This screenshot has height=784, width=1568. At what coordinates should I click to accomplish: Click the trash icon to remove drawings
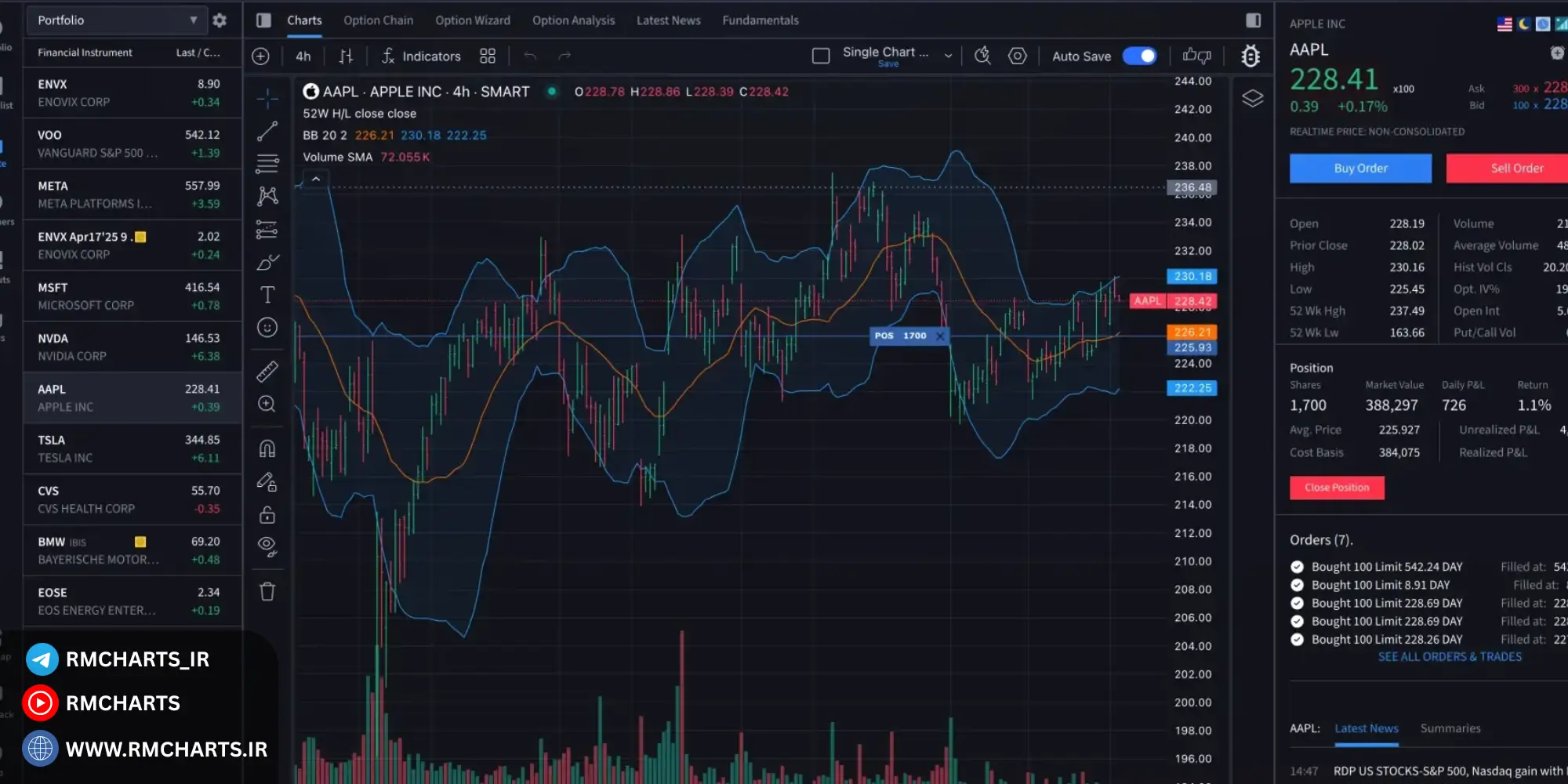pyautogui.click(x=267, y=591)
